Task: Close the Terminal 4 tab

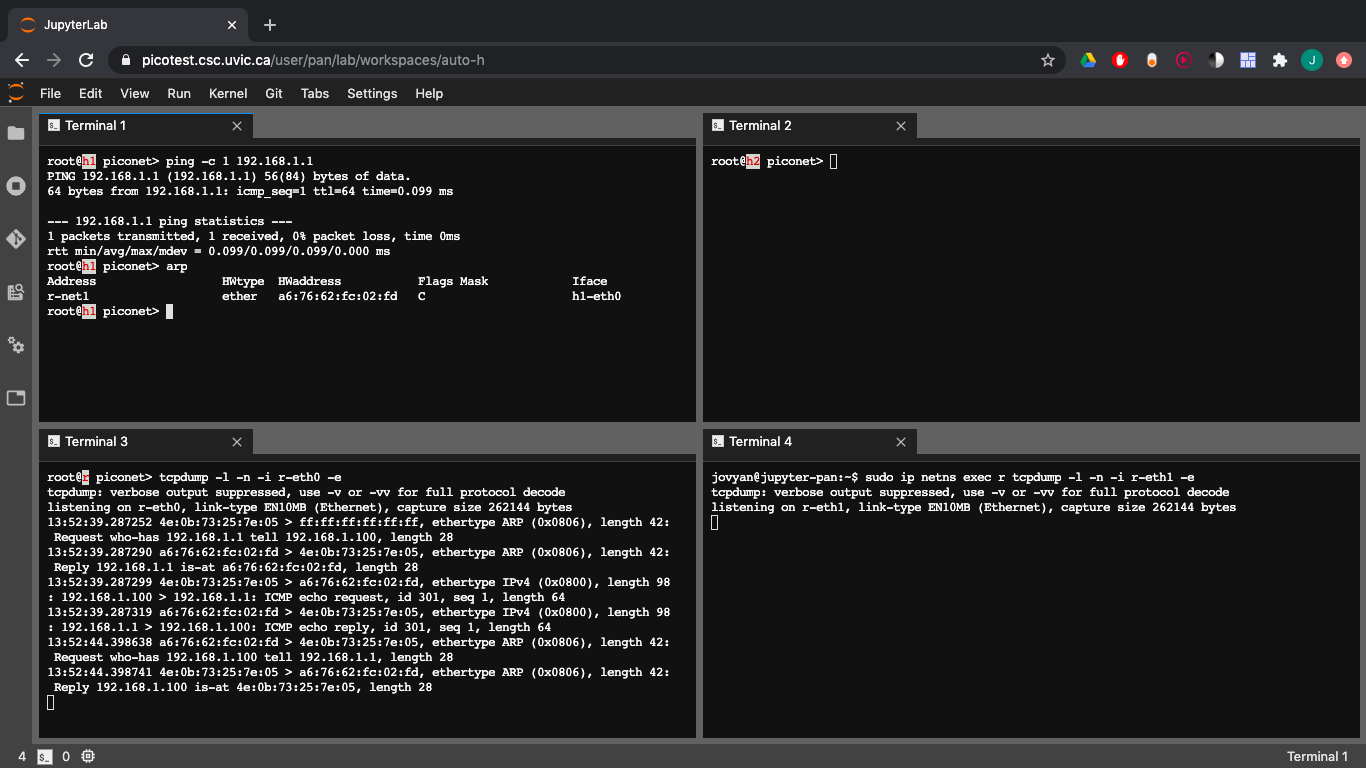Action: [x=901, y=442]
